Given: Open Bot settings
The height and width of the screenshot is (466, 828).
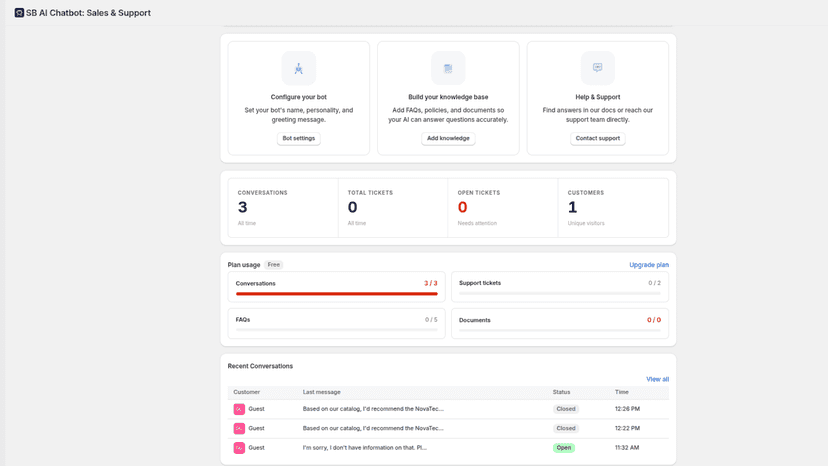Looking at the screenshot, I should pyautogui.click(x=299, y=138).
